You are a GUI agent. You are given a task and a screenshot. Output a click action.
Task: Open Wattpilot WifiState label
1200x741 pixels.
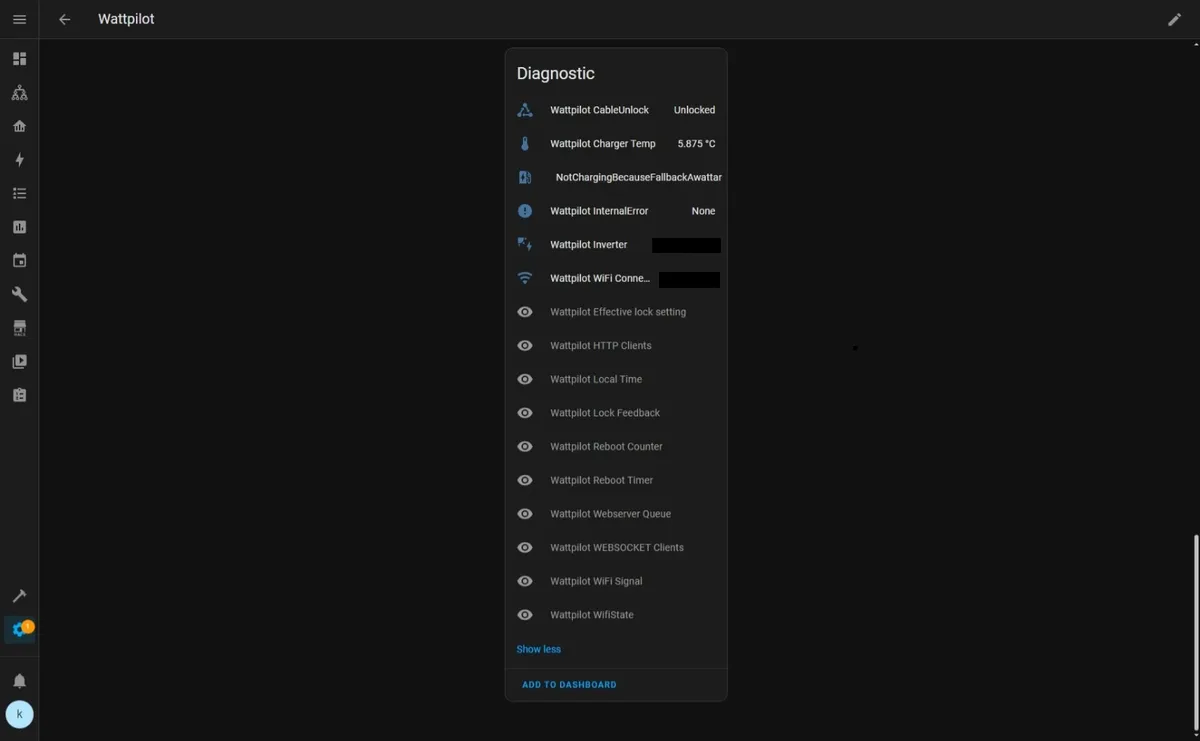[592, 615]
